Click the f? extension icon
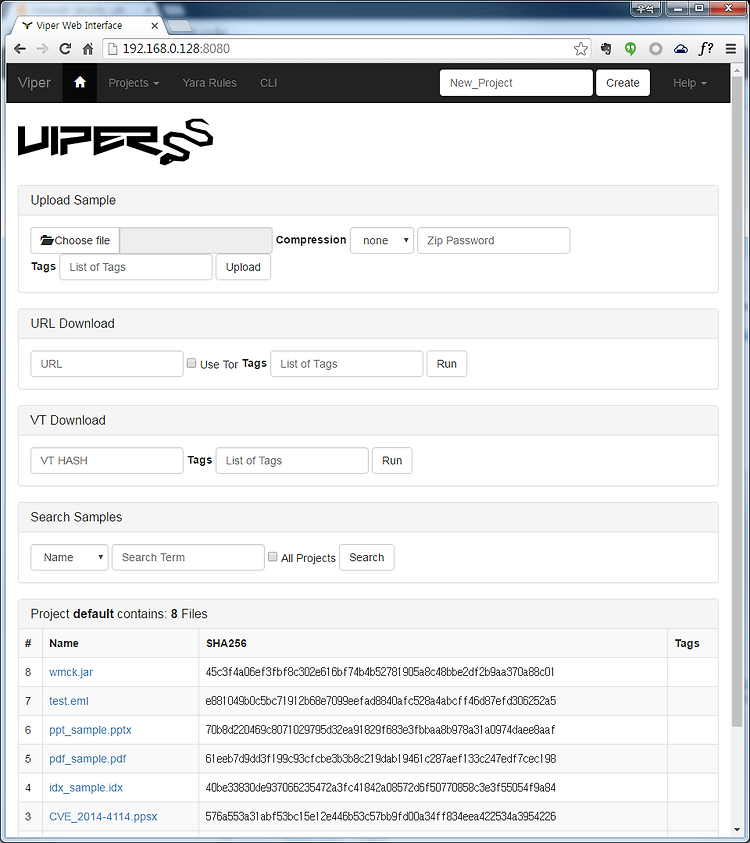Image resolution: width=750 pixels, height=843 pixels. pos(706,49)
